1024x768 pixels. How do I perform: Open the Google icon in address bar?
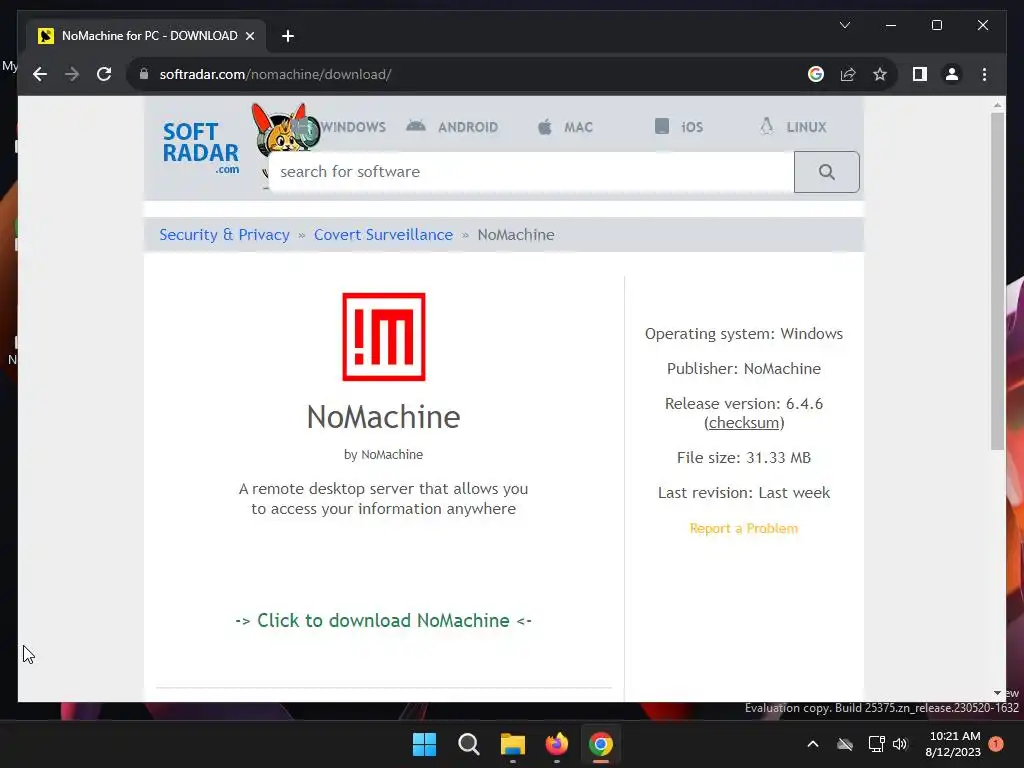click(x=816, y=74)
